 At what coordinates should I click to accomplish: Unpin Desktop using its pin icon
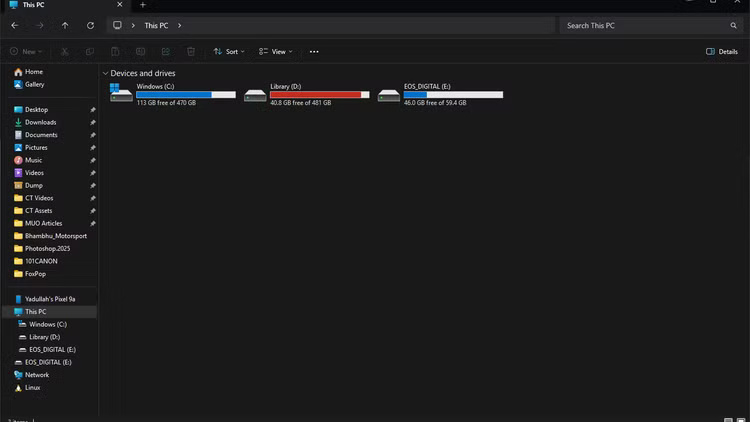[93, 110]
